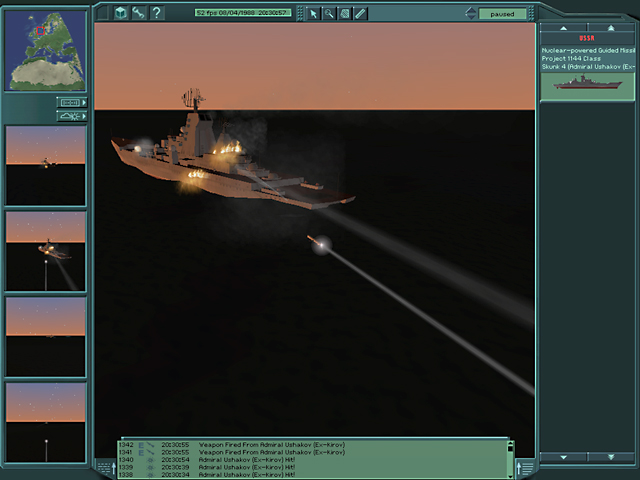The width and height of the screenshot is (640, 480).
Task: Click the toolbar grip left of pointer tool
Action: tap(300, 14)
